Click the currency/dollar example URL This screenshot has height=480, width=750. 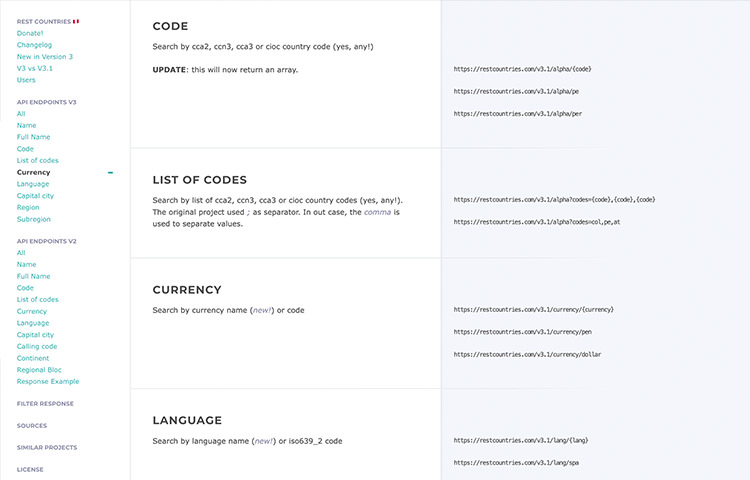[x=528, y=355]
